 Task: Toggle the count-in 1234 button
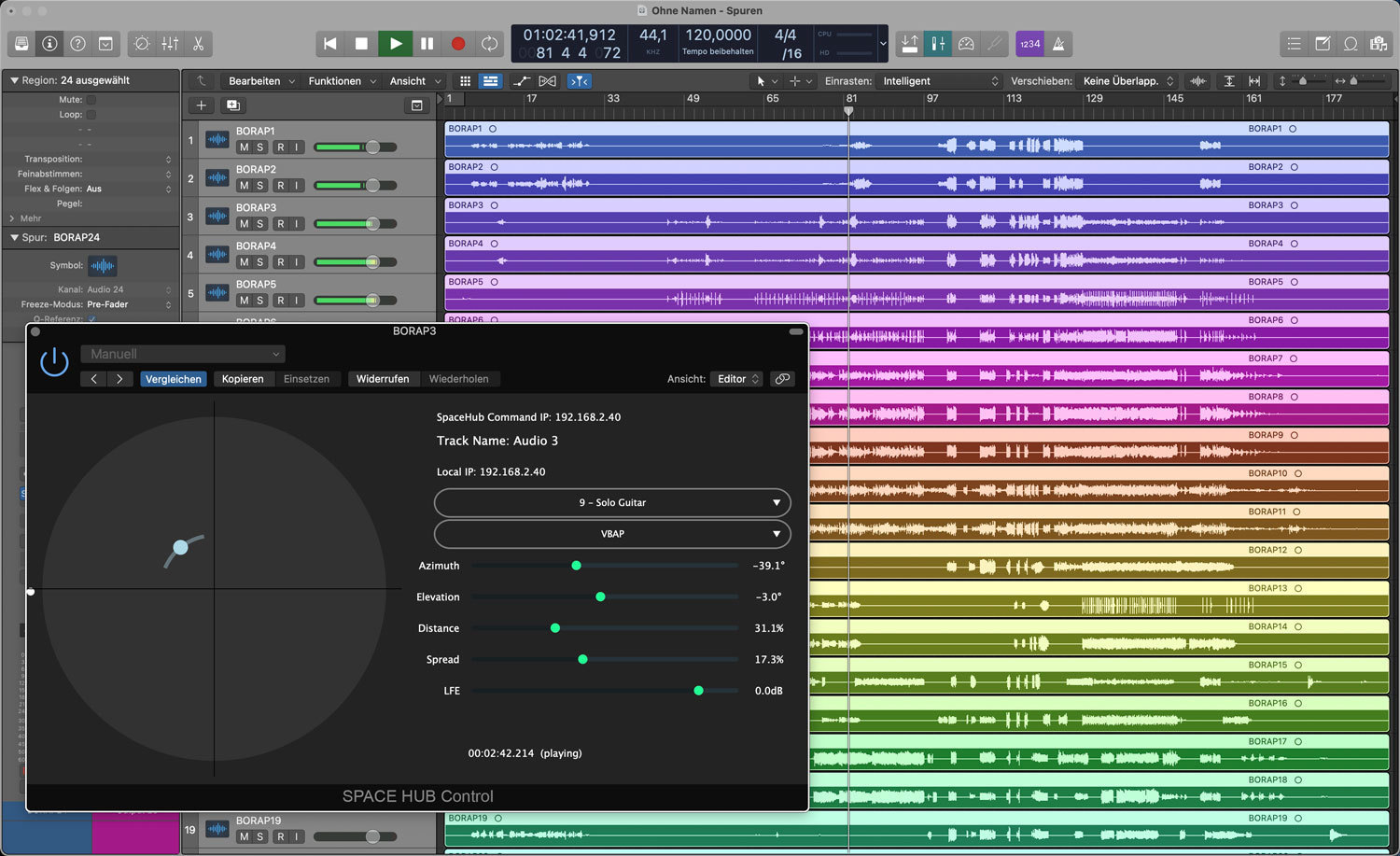tap(1029, 44)
